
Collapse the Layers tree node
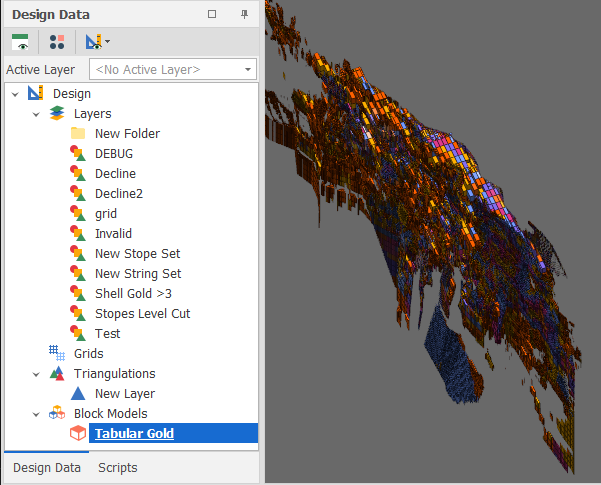(36, 114)
